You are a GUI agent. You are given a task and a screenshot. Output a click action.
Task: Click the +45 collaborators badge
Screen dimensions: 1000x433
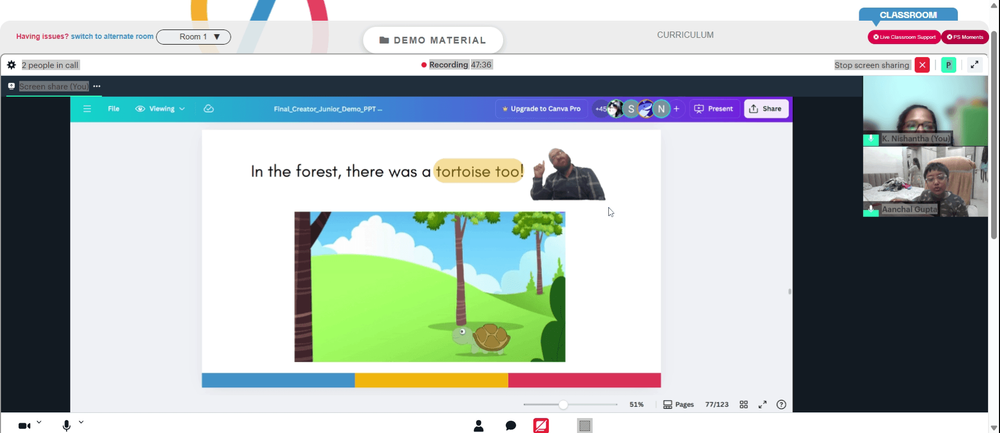[x=600, y=109]
